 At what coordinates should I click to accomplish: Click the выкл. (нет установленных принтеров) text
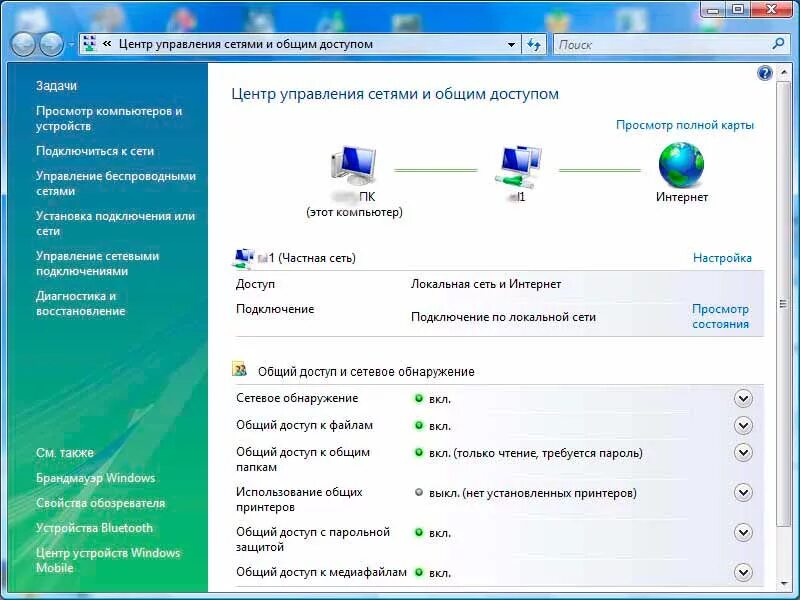point(533,493)
